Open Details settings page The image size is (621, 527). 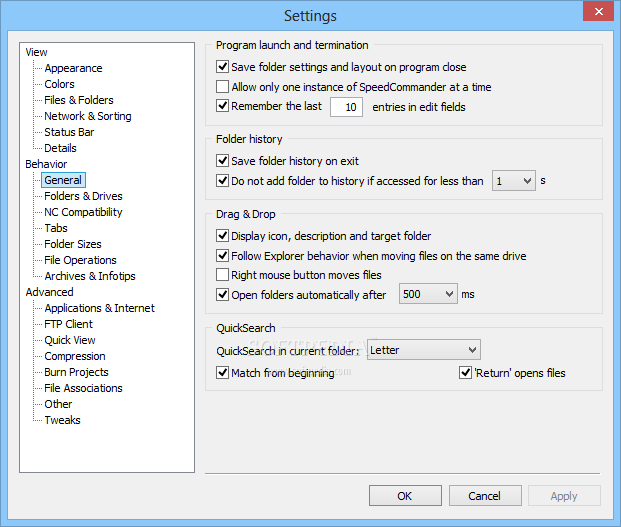[x=60, y=148]
